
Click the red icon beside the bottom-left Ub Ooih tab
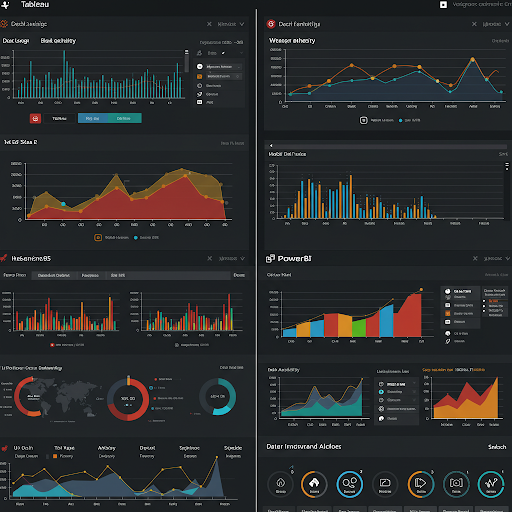tap(4, 448)
